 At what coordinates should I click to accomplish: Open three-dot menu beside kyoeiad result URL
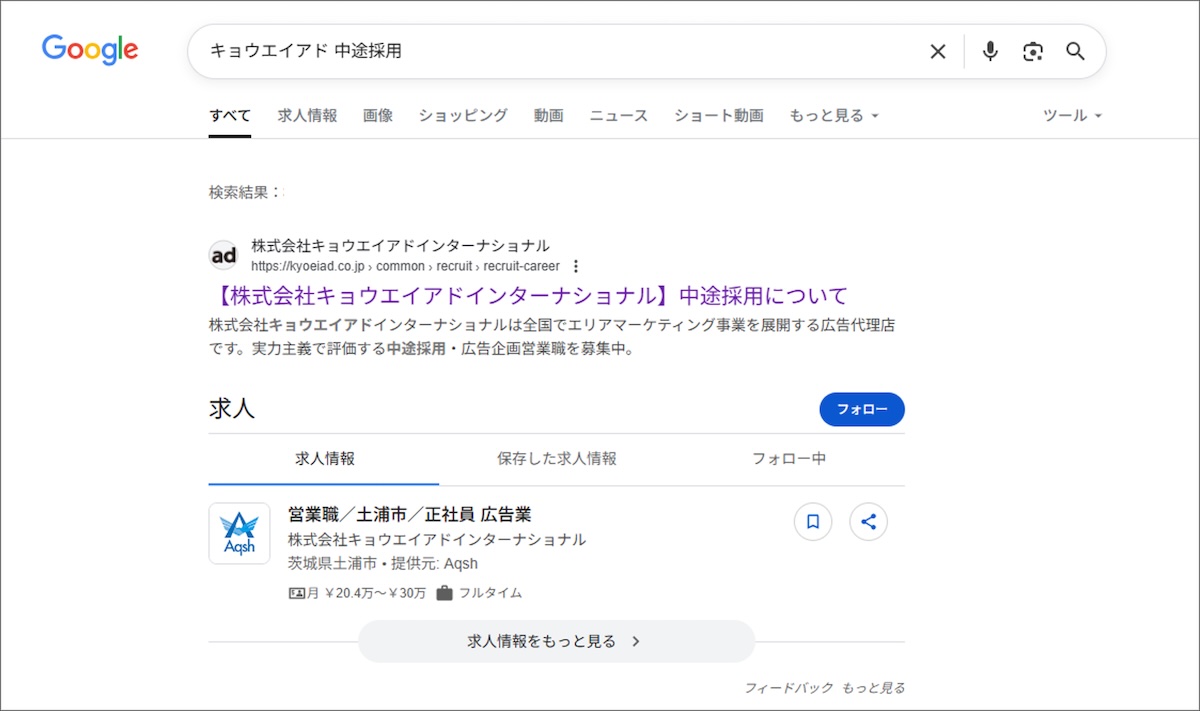pos(575,267)
